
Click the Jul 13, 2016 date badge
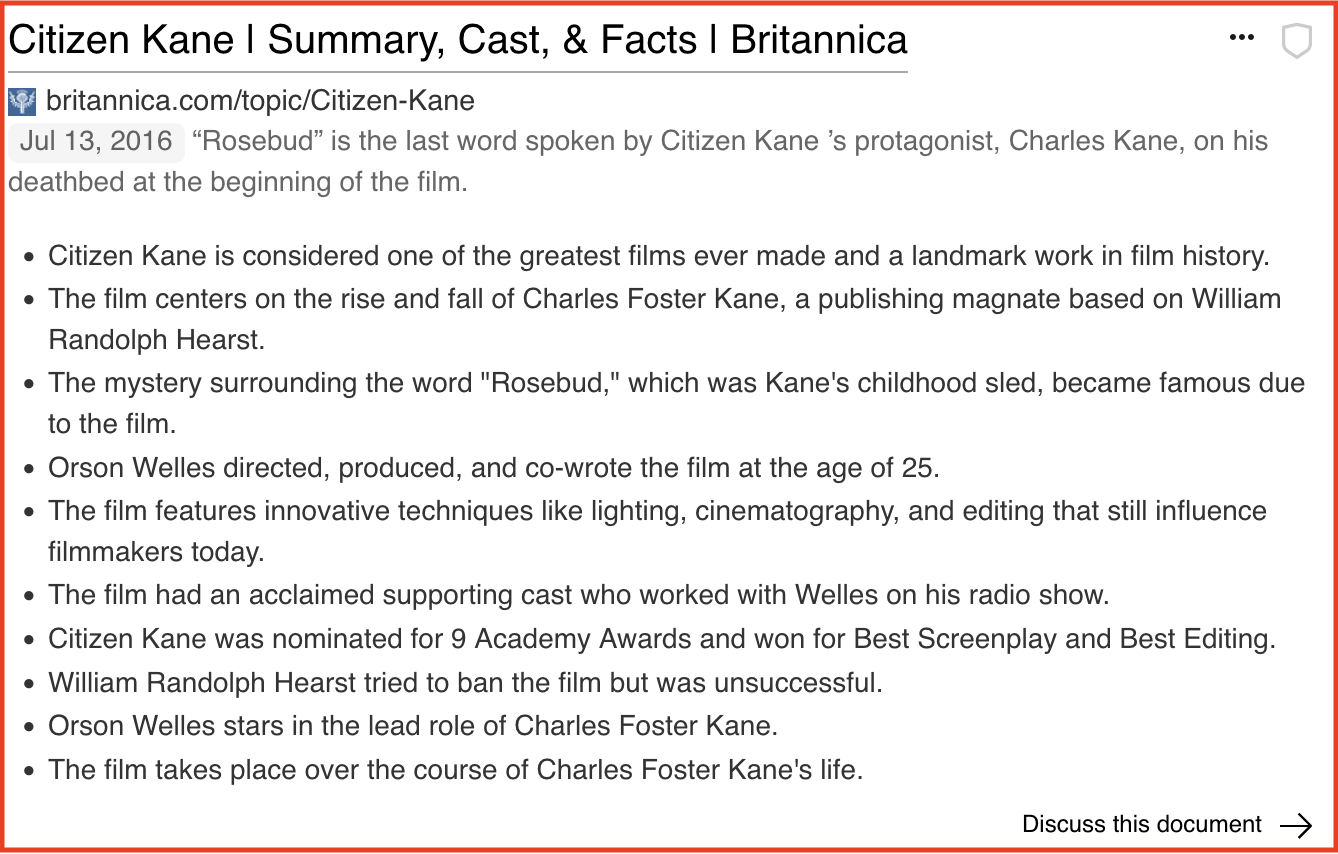(96, 141)
